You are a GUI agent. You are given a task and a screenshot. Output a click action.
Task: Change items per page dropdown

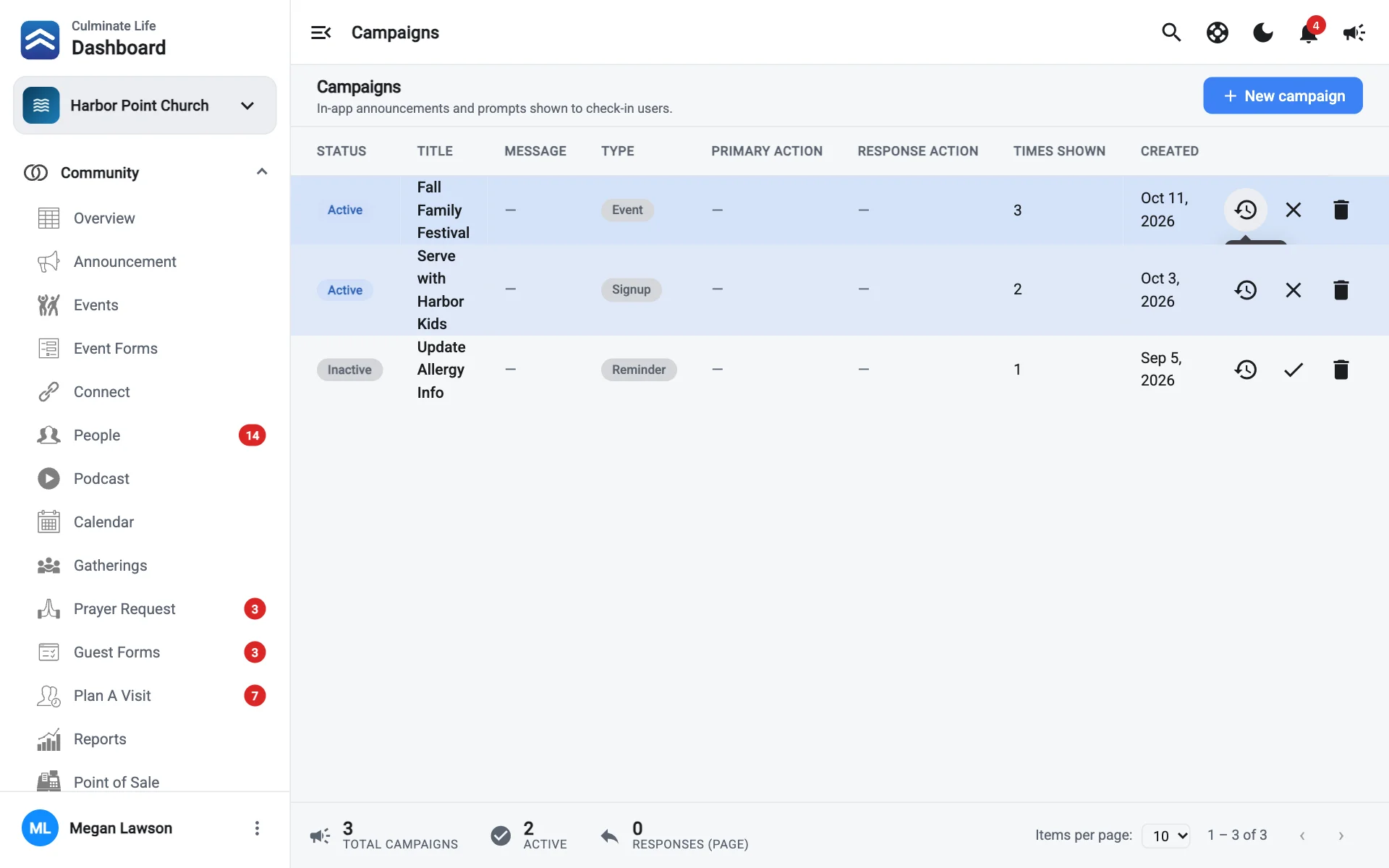pos(1166,835)
